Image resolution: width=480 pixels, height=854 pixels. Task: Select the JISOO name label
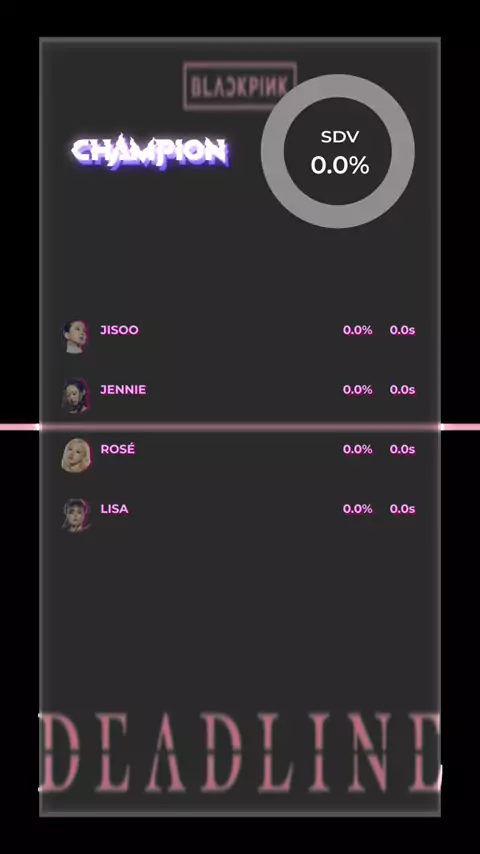pos(119,330)
